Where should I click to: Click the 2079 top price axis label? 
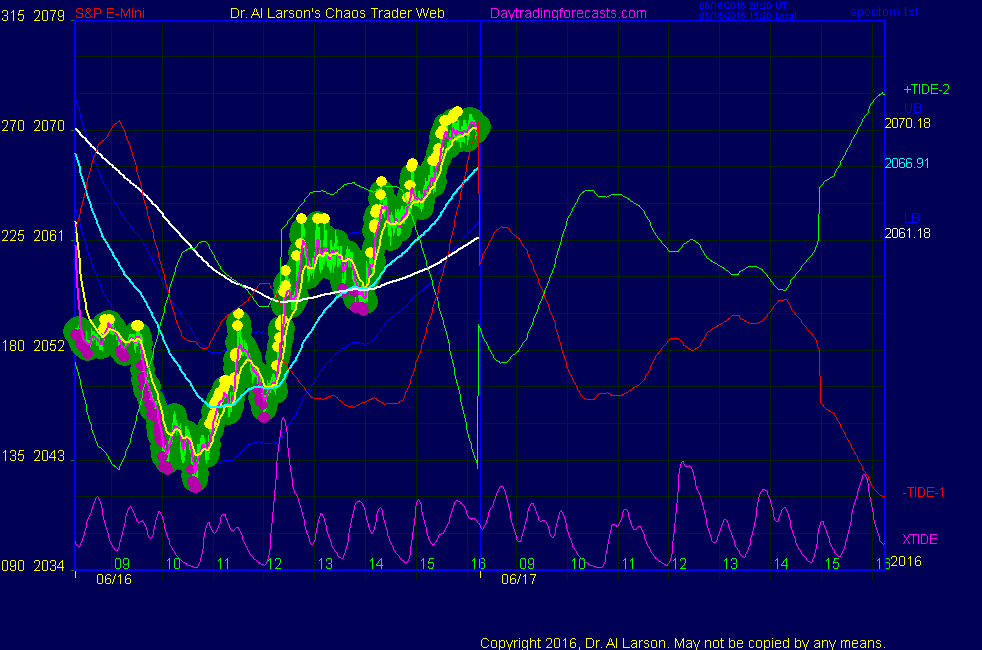tap(49, 13)
